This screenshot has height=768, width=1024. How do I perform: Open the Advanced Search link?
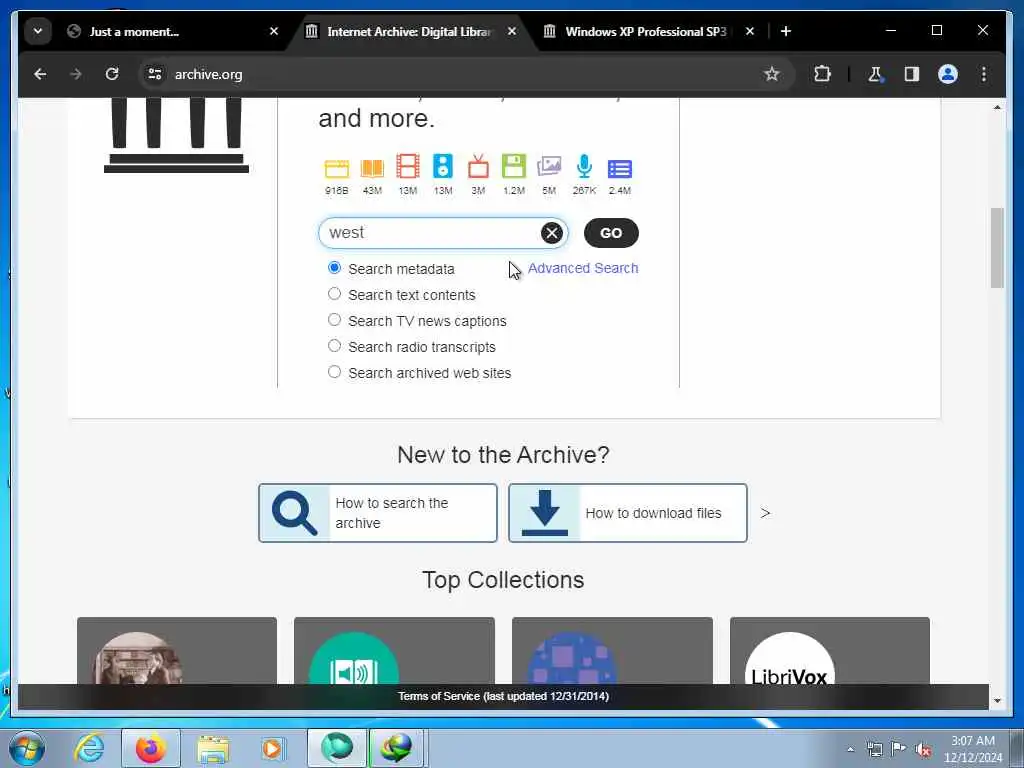pos(583,268)
